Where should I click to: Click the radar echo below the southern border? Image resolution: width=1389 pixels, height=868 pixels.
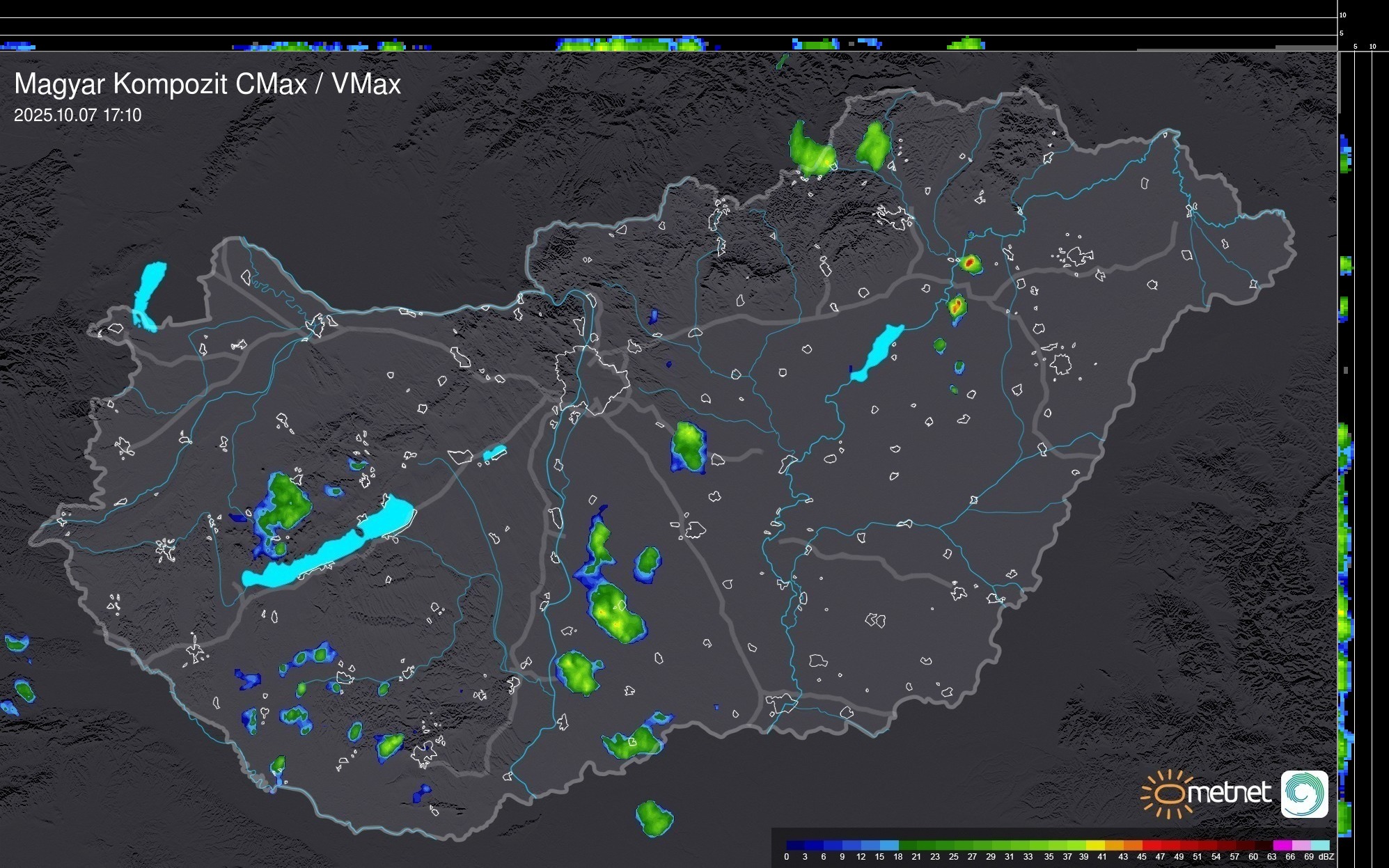click(x=653, y=819)
